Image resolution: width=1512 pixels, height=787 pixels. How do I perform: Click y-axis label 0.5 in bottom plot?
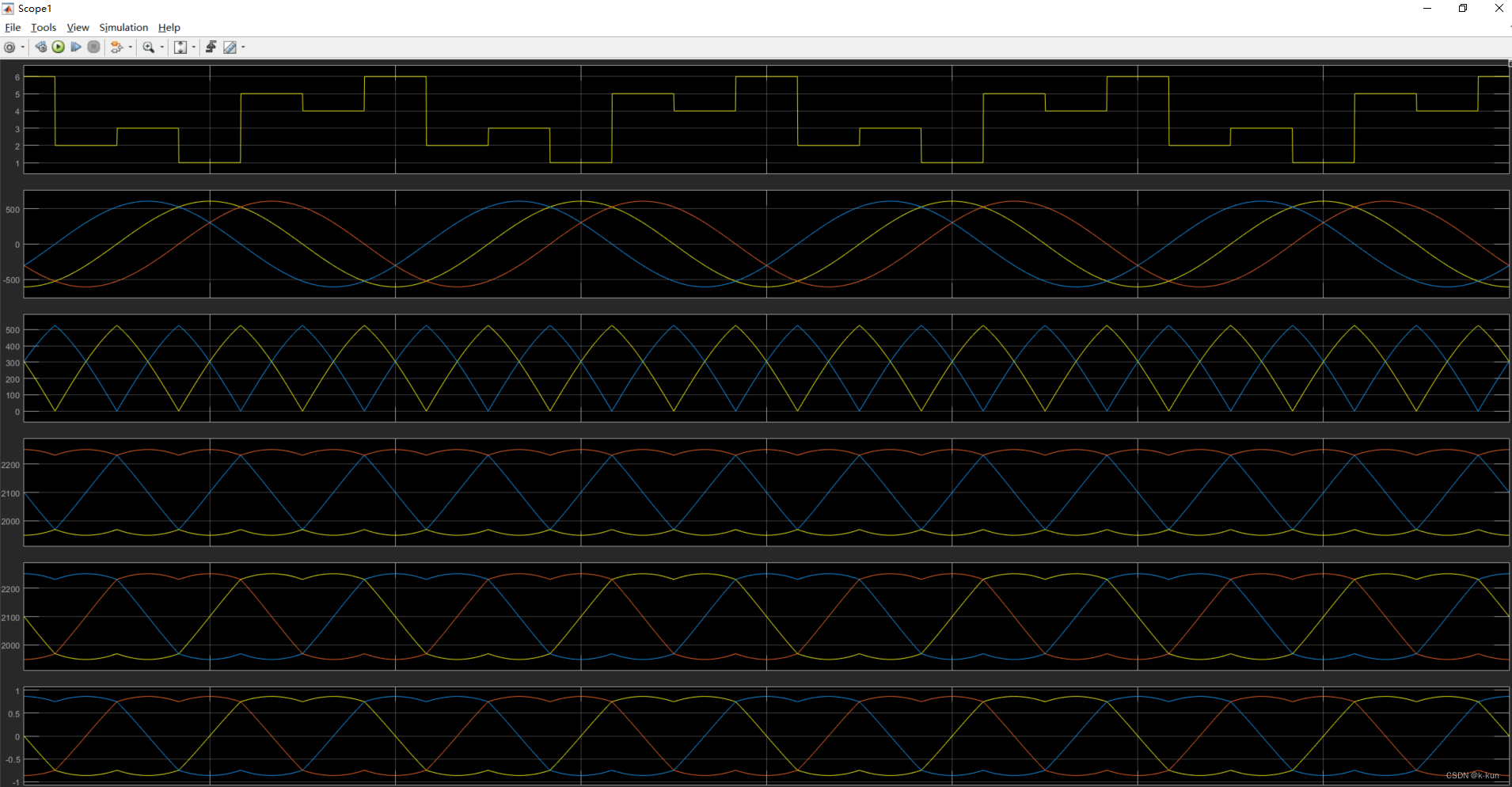pos(14,714)
